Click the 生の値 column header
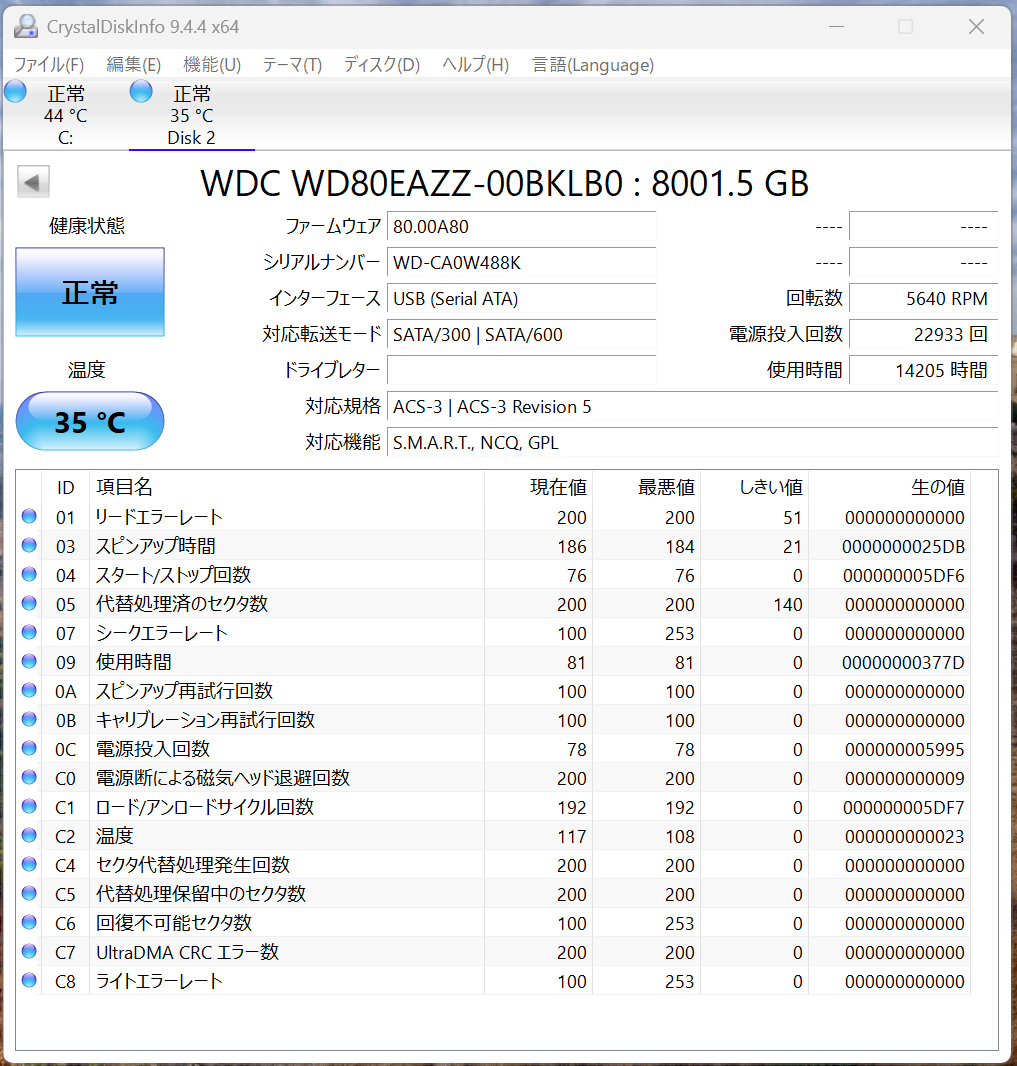Screen dimensions: 1017x1066 pyautogui.click(x=890, y=487)
